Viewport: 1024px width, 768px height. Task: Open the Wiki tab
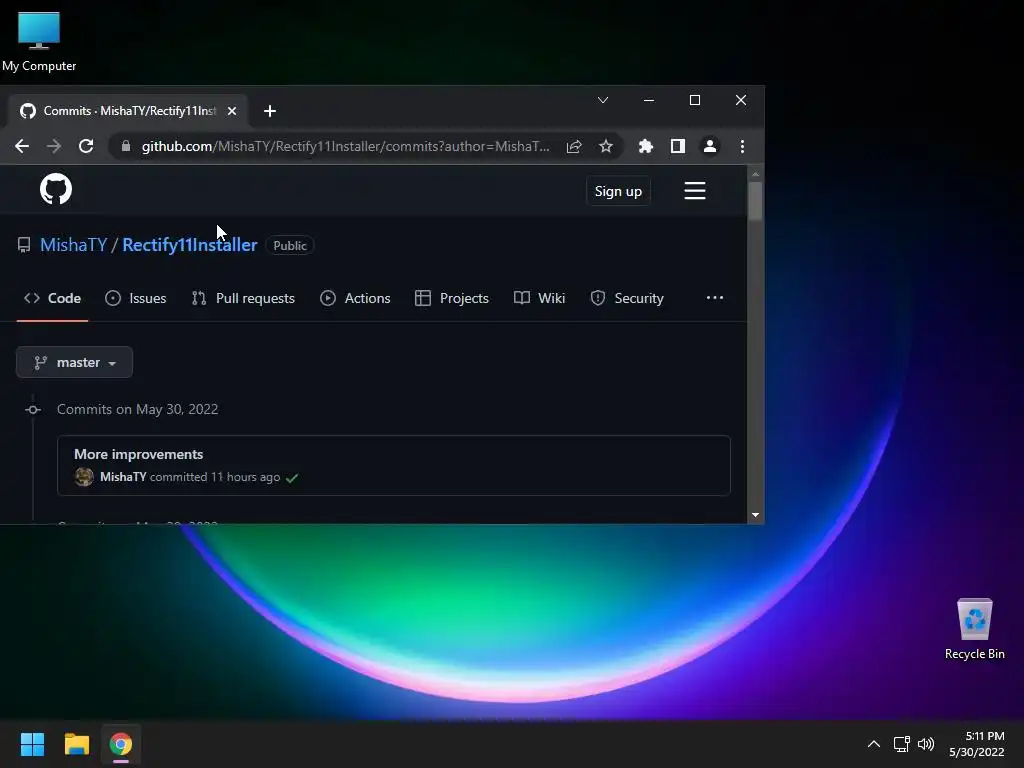point(539,298)
